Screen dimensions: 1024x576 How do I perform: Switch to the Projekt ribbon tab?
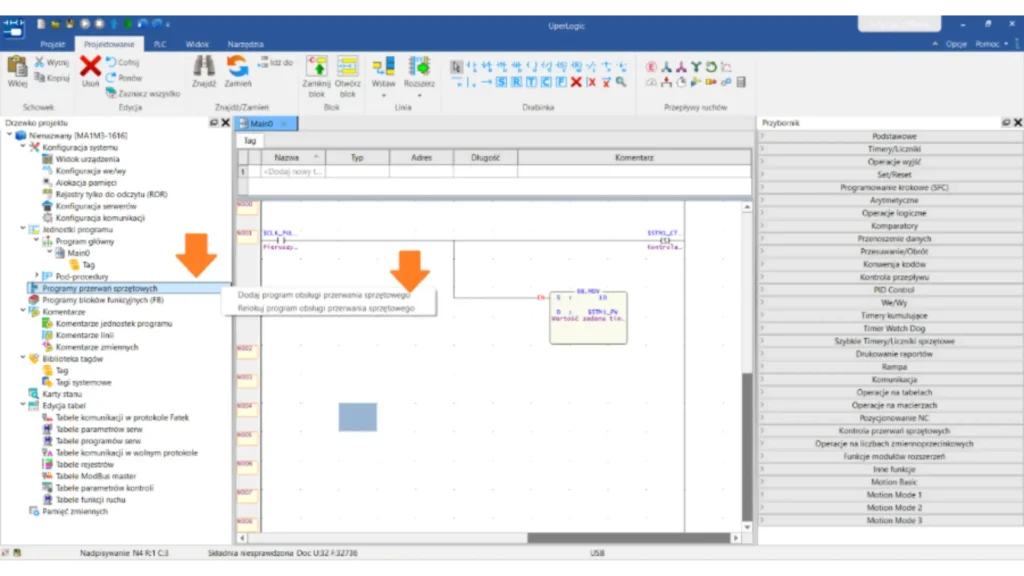52,44
